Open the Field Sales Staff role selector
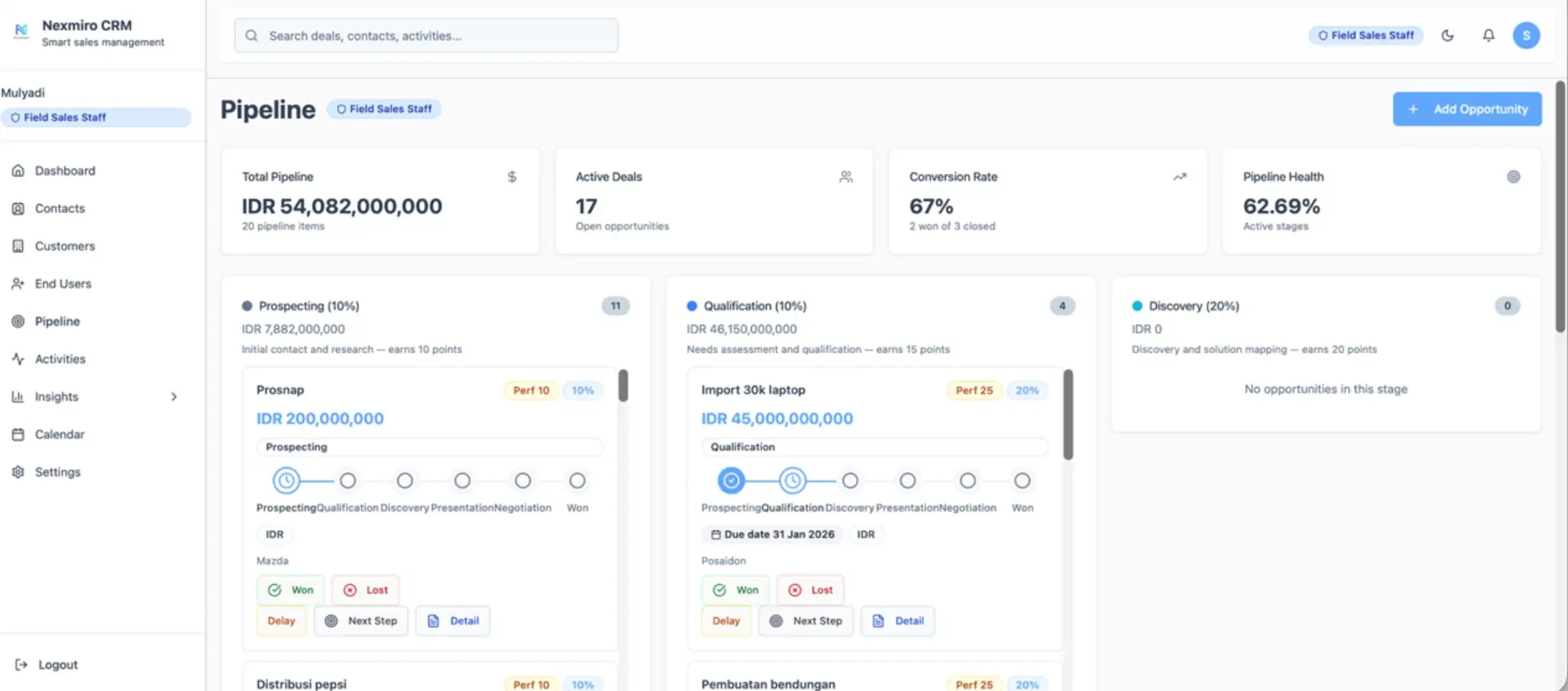 (x=1366, y=35)
